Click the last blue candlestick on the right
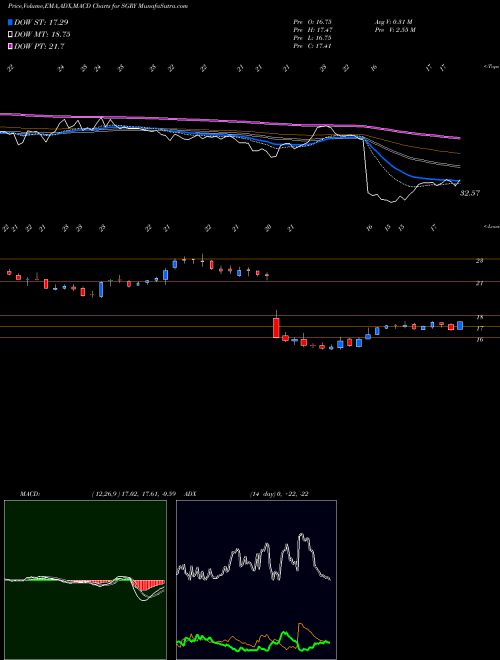Viewport: 500px width, 660px height. [x=460, y=325]
